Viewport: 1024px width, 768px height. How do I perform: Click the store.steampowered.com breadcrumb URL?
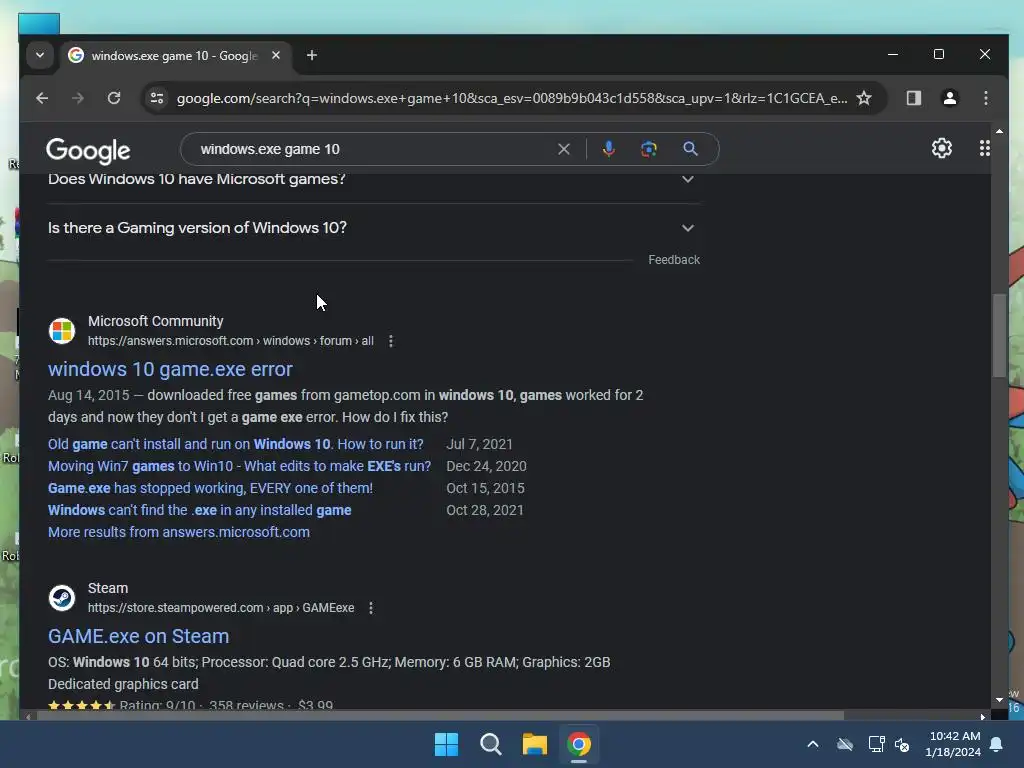tap(221, 608)
